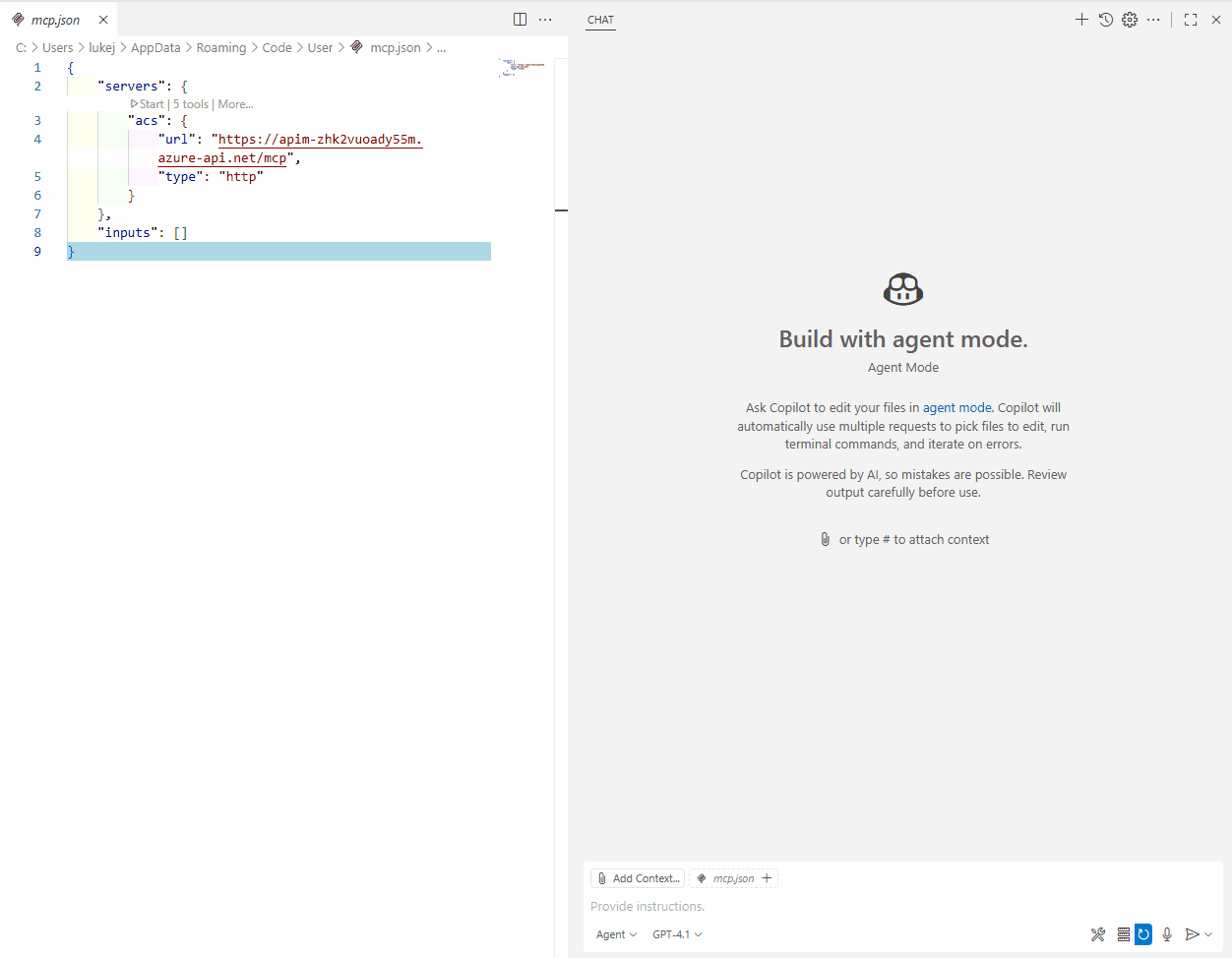This screenshot has height=958, width=1232.
Task: Click the breadcrumb trailing ellipsis
Action: pyautogui.click(x=442, y=47)
